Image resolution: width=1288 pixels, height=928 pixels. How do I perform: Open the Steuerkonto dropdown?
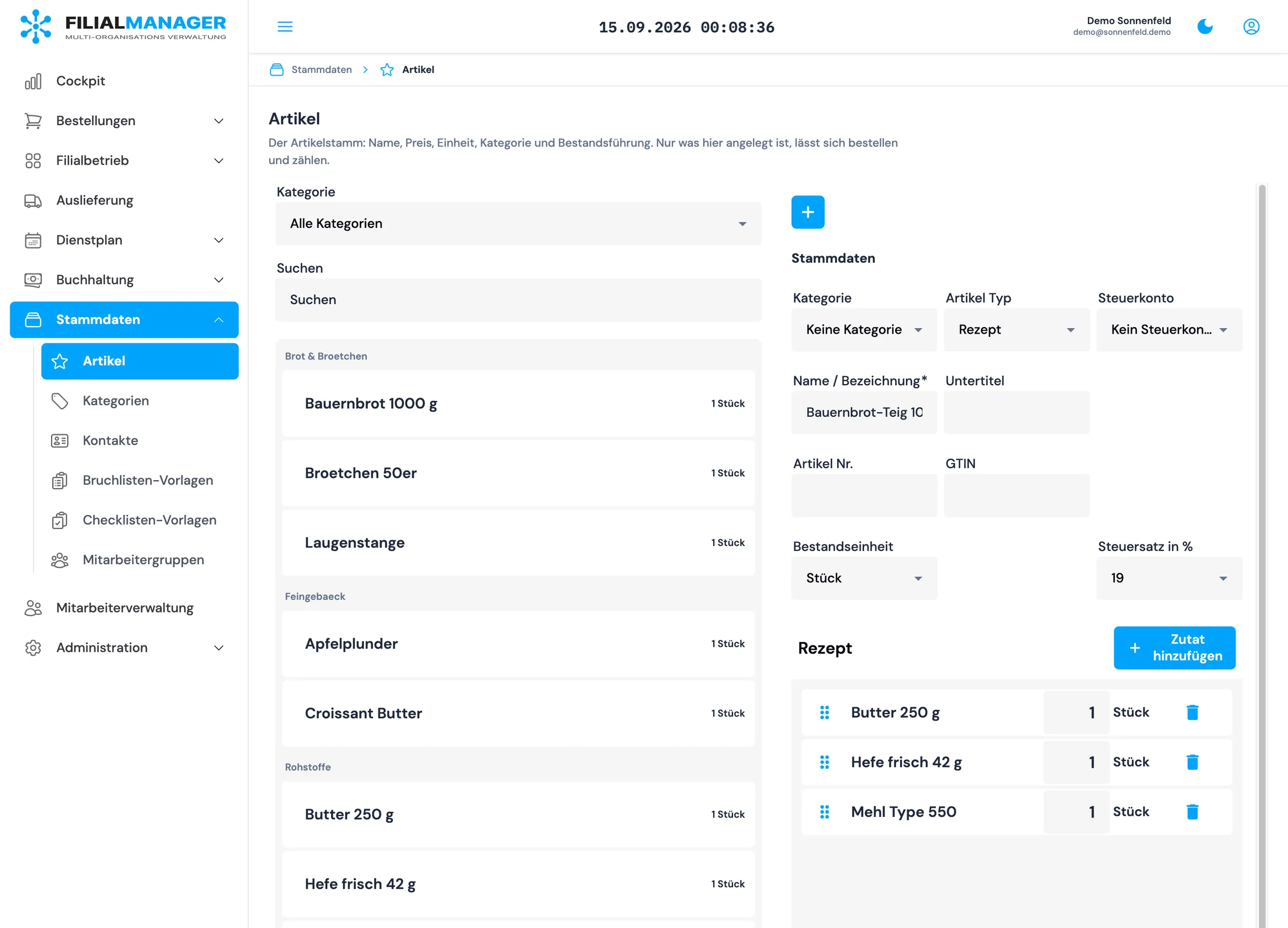tap(1169, 330)
